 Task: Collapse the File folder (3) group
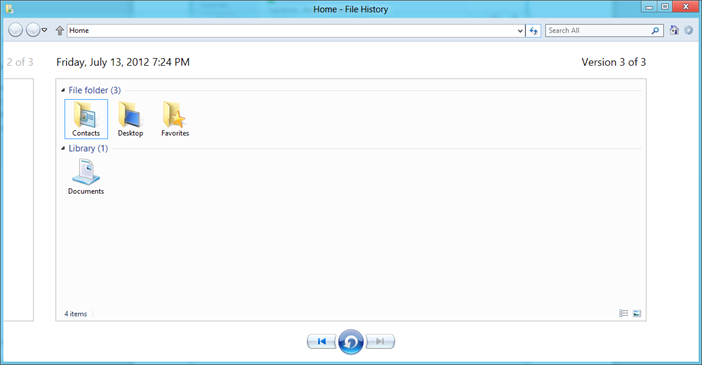[63, 90]
